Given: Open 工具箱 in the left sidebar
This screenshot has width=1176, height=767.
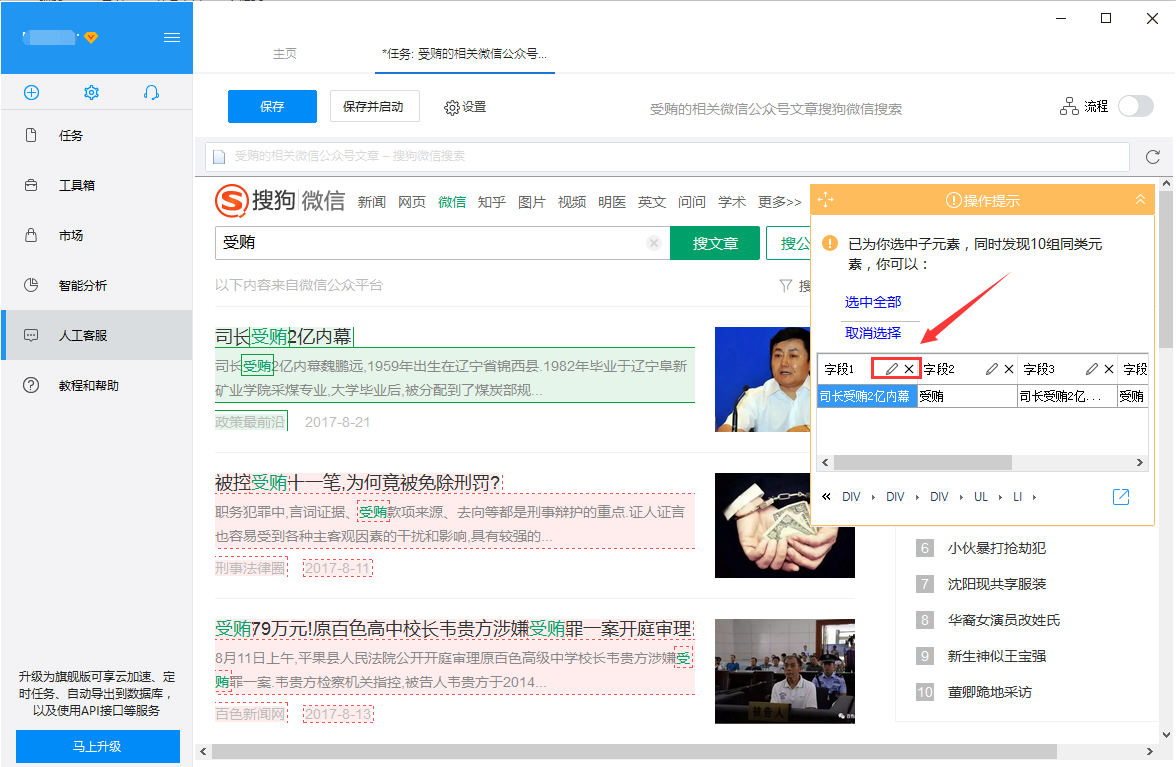Looking at the screenshot, I should click(x=76, y=185).
